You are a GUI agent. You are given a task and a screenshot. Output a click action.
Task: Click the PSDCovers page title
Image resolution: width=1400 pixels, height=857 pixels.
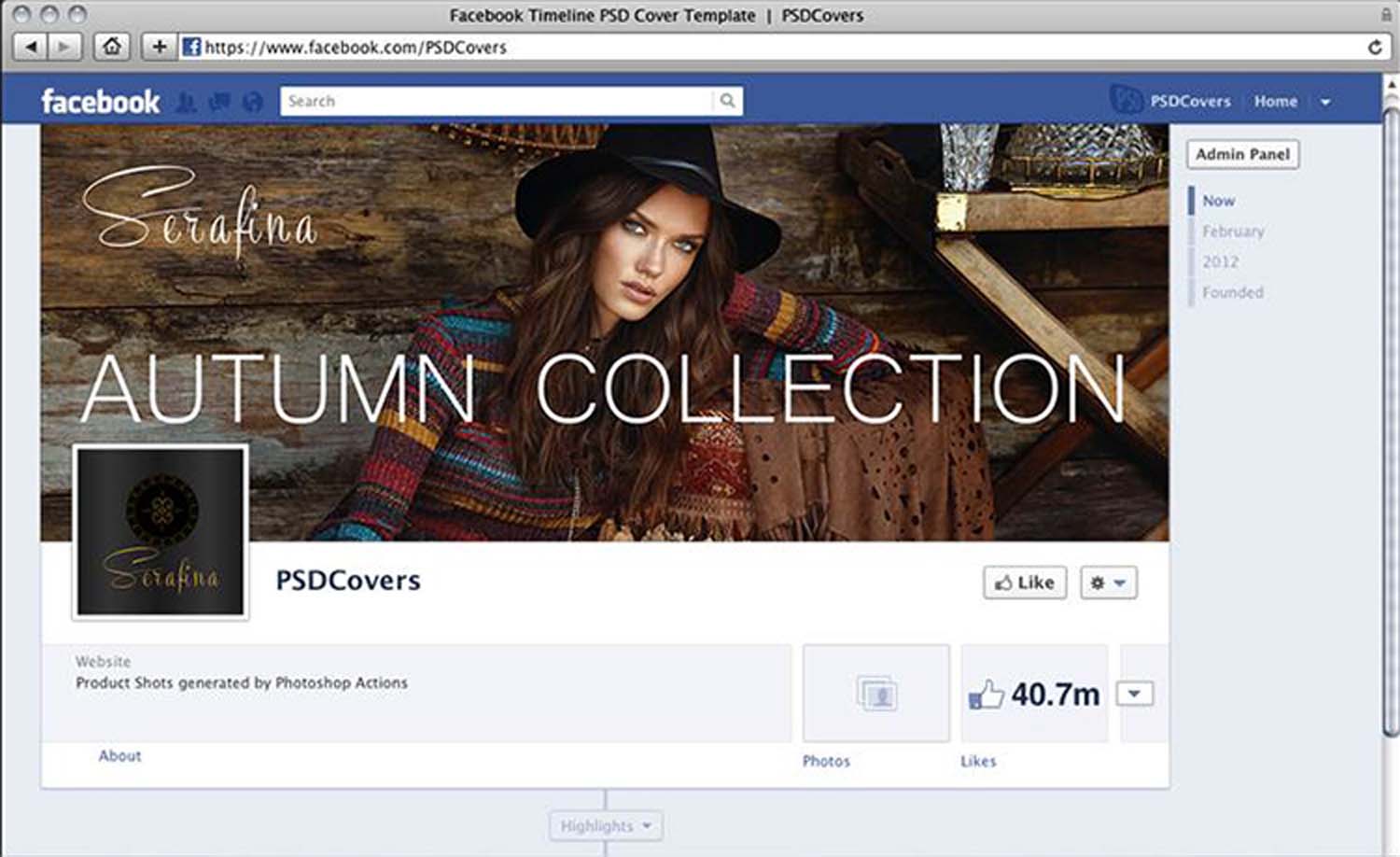[348, 580]
